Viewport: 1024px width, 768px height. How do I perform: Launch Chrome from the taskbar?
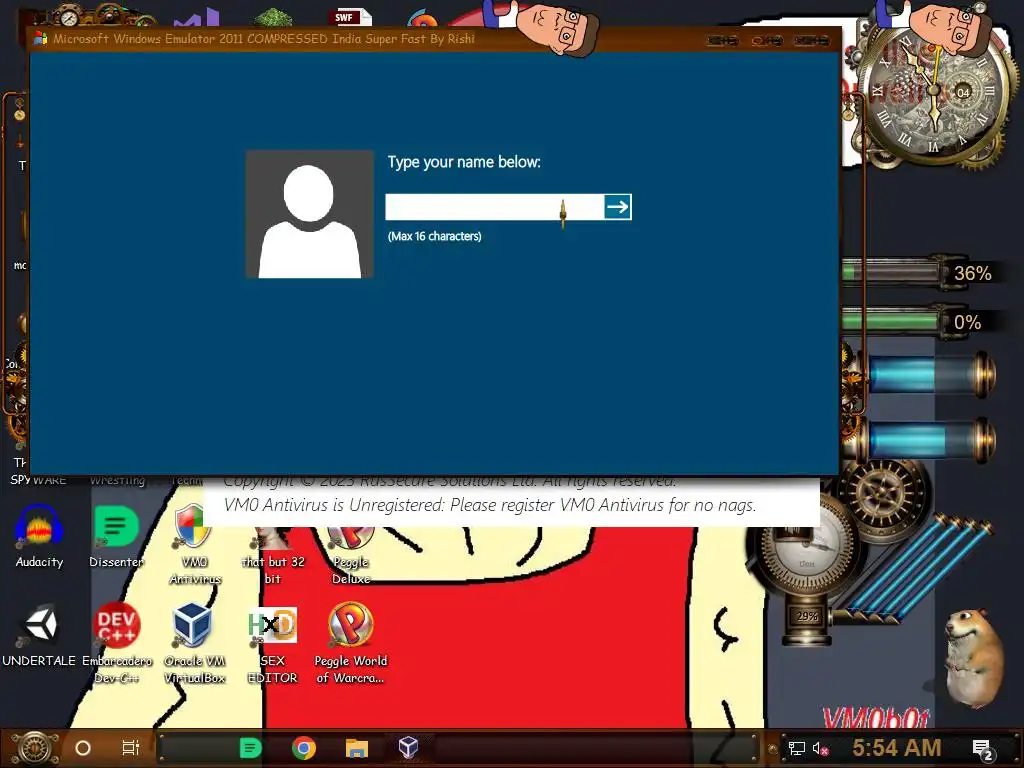click(304, 748)
